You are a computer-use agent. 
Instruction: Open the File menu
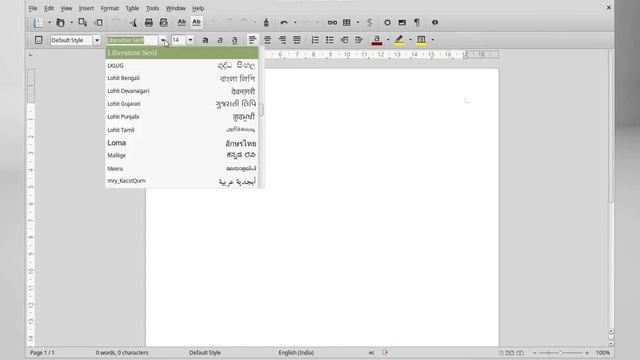(33, 8)
